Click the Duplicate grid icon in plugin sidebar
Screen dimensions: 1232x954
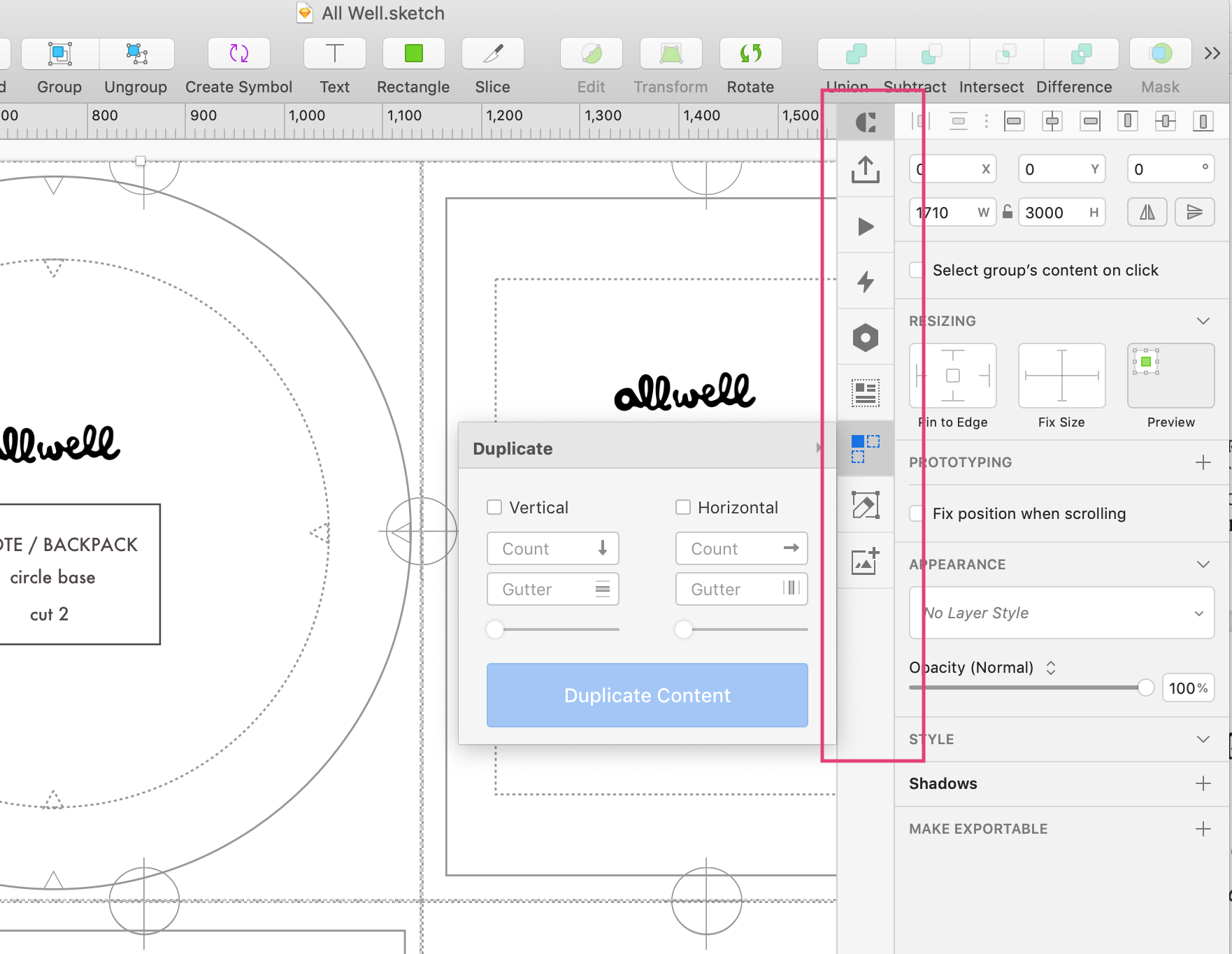(866, 449)
